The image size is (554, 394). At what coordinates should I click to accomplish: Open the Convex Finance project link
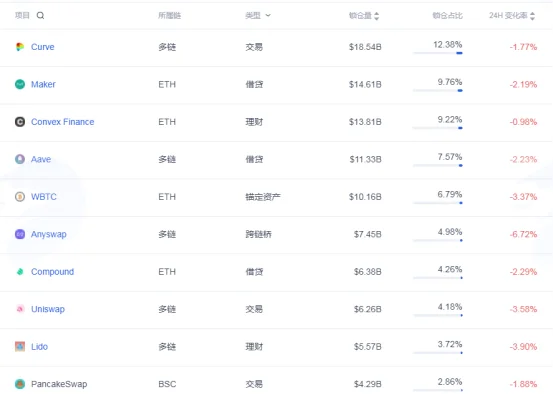click(x=63, y=122)
